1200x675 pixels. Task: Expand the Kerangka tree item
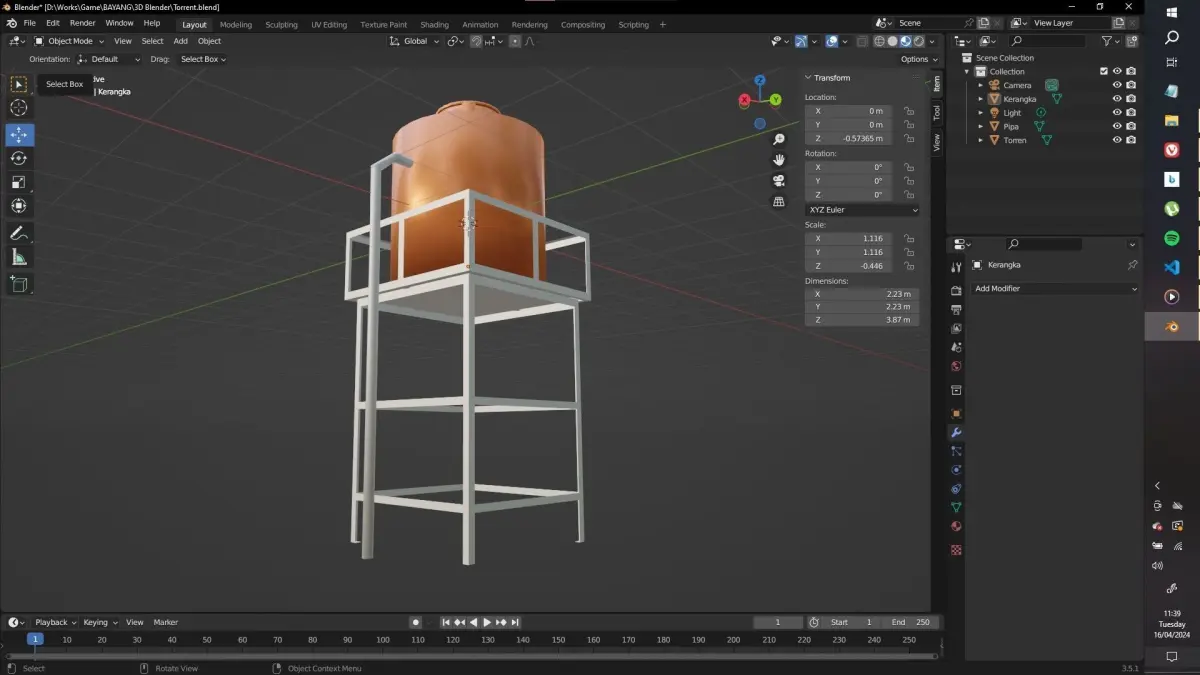(x=981, y=99)
